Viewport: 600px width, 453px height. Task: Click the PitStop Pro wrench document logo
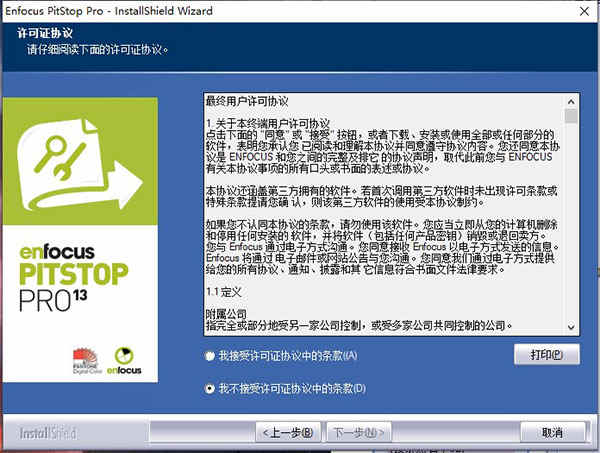80,165
